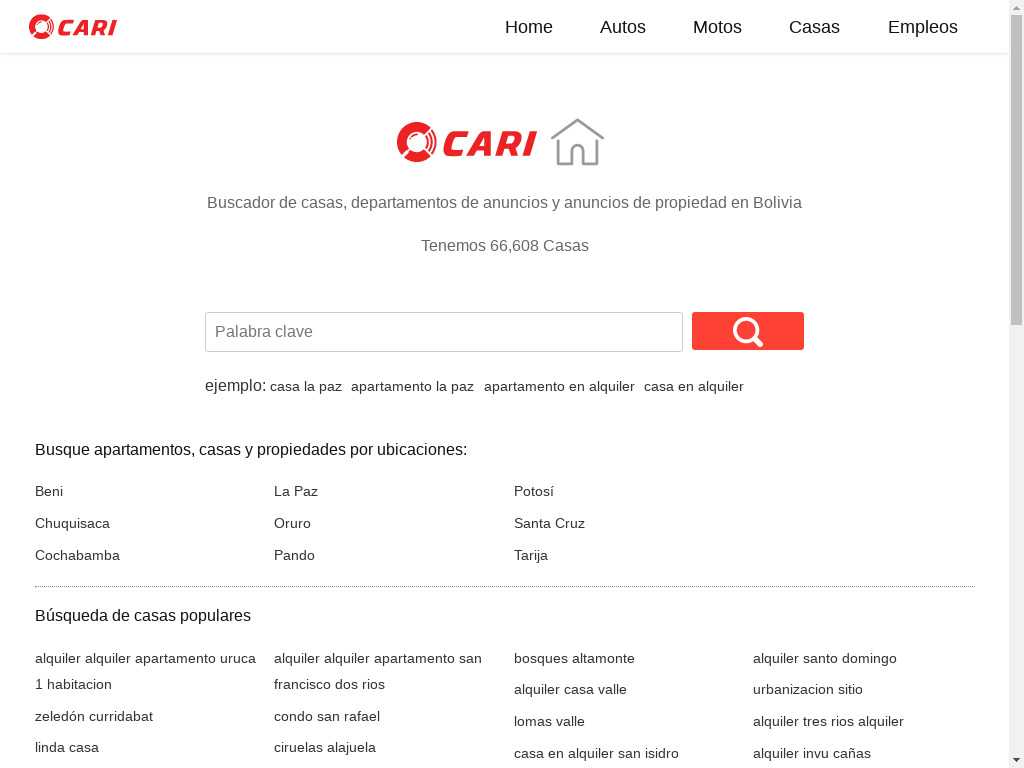View Santa Cruz properties

click(549, 523)
